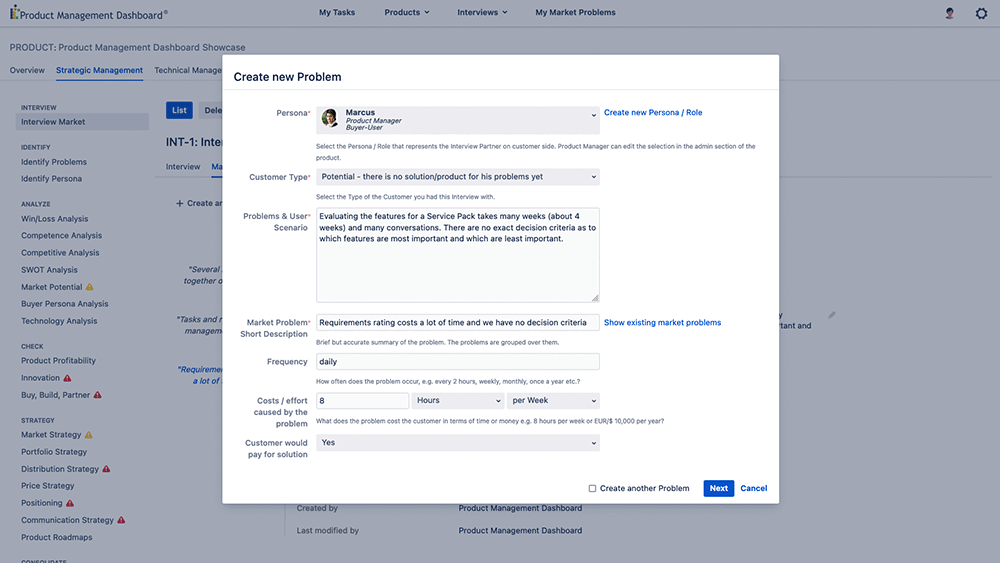Click the alert icon beside Buy, Build, Partner

98,395
